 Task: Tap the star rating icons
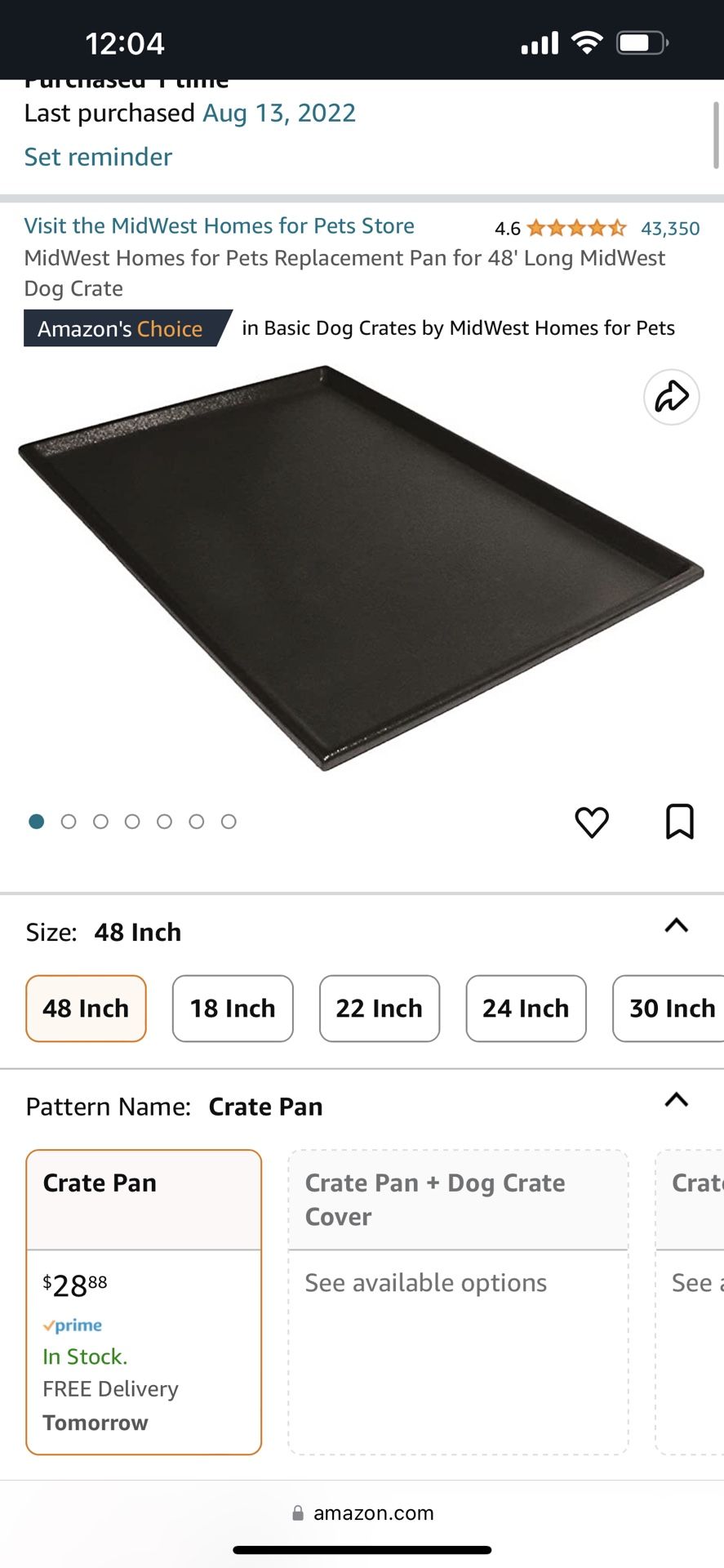coord(576,228)
